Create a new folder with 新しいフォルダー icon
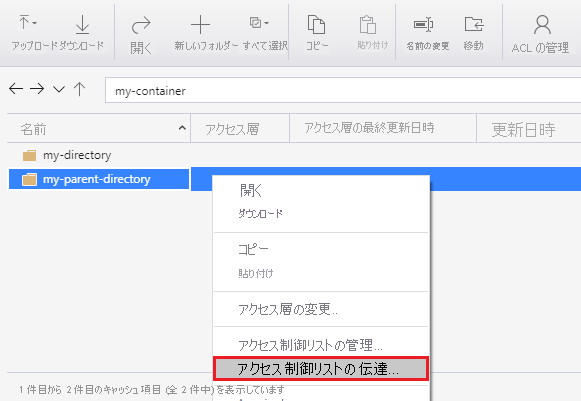Screen dimensions: 581x401 tap(200, 24)
